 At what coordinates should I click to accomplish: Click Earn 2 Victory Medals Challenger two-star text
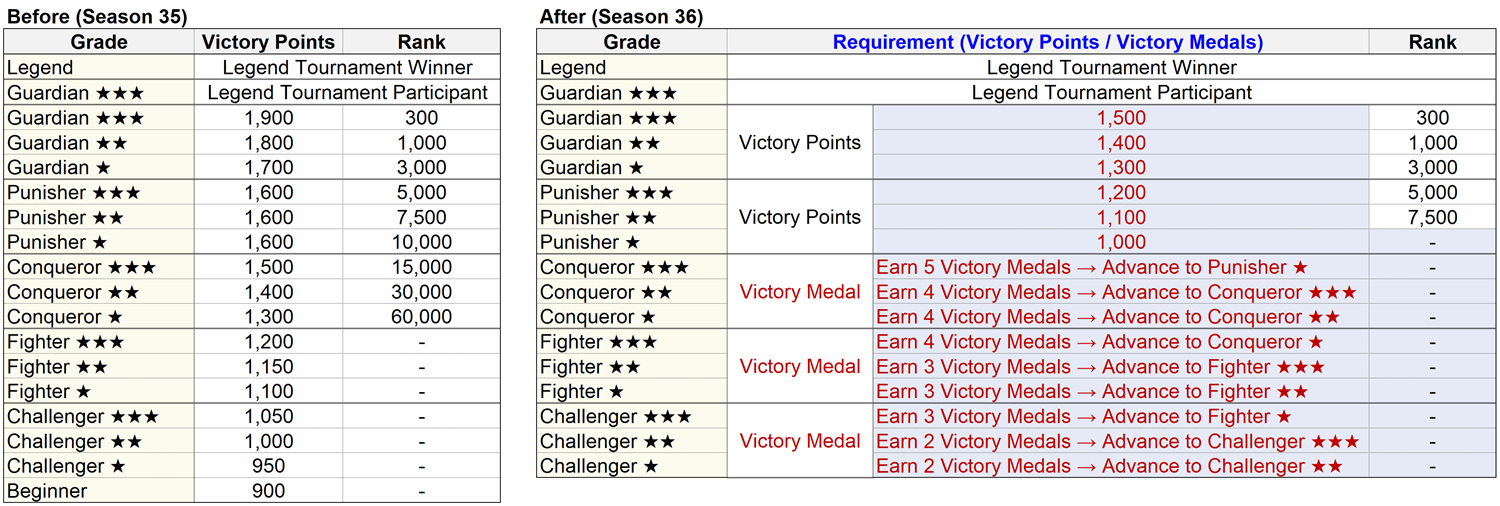tap(1109, 466)
